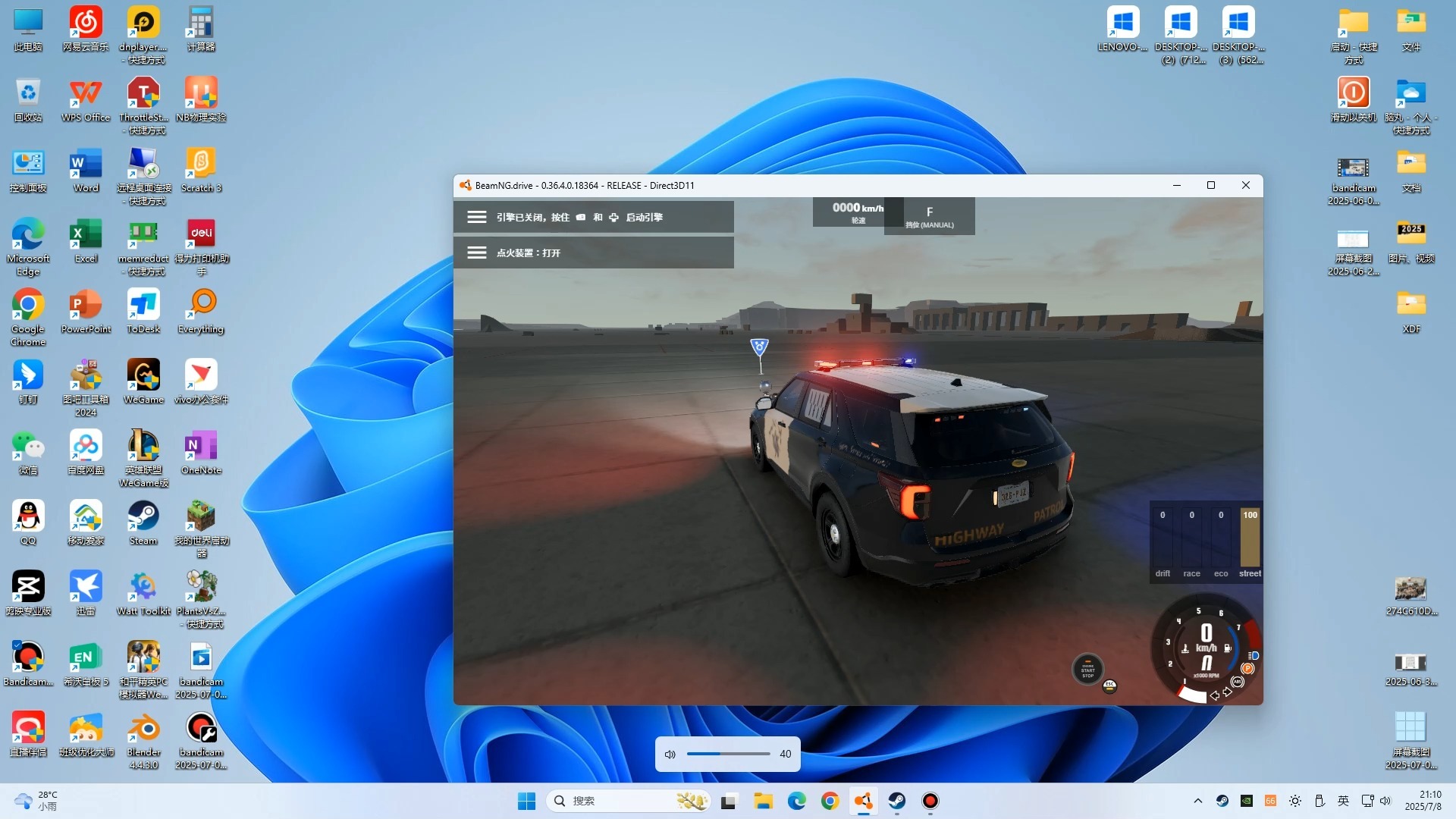Click the left turn signal arrow
Screen dimensions: 1456x819
pos(1215,695)
